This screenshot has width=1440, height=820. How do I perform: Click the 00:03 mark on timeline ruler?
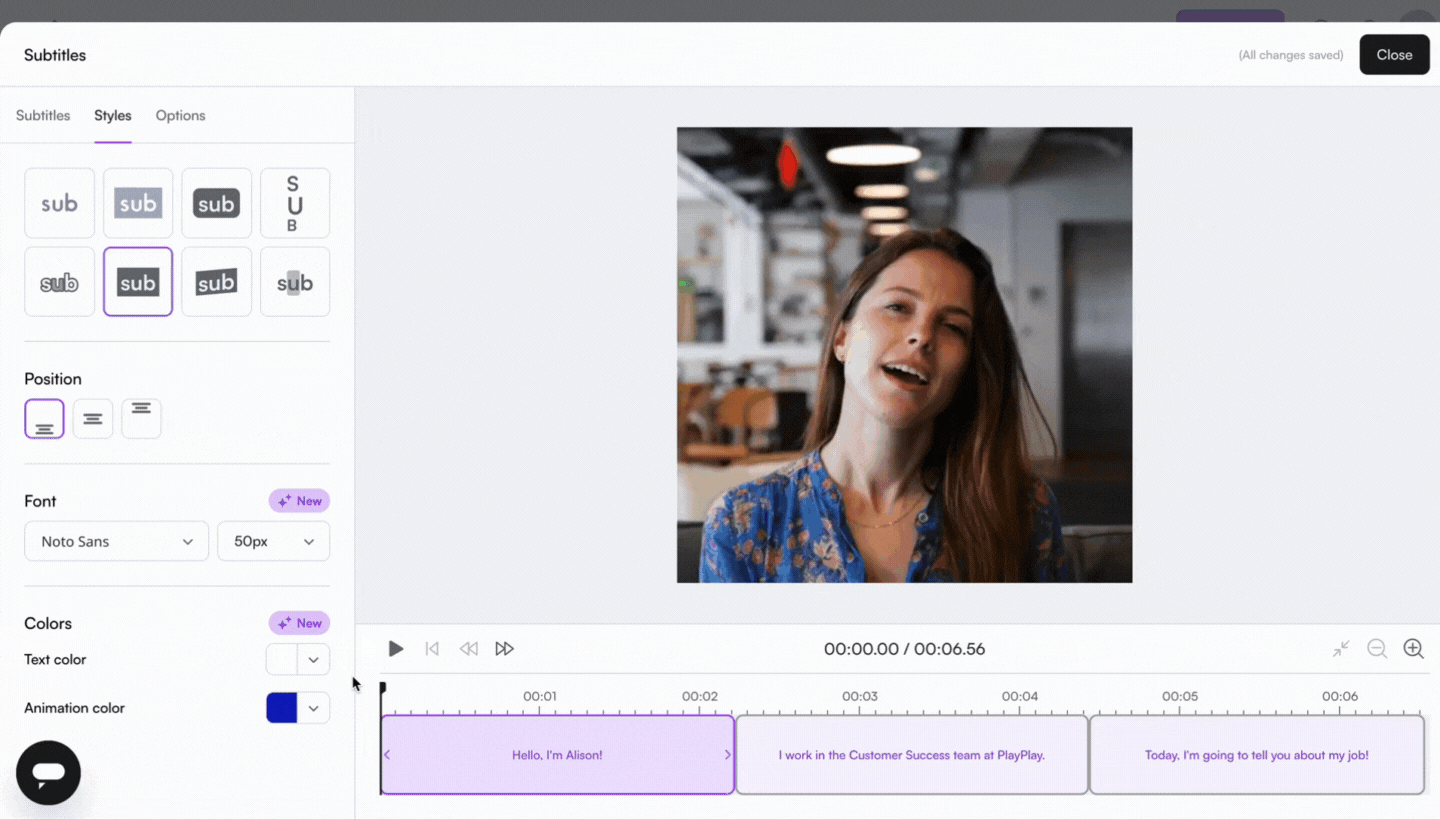tap(860, 696)
